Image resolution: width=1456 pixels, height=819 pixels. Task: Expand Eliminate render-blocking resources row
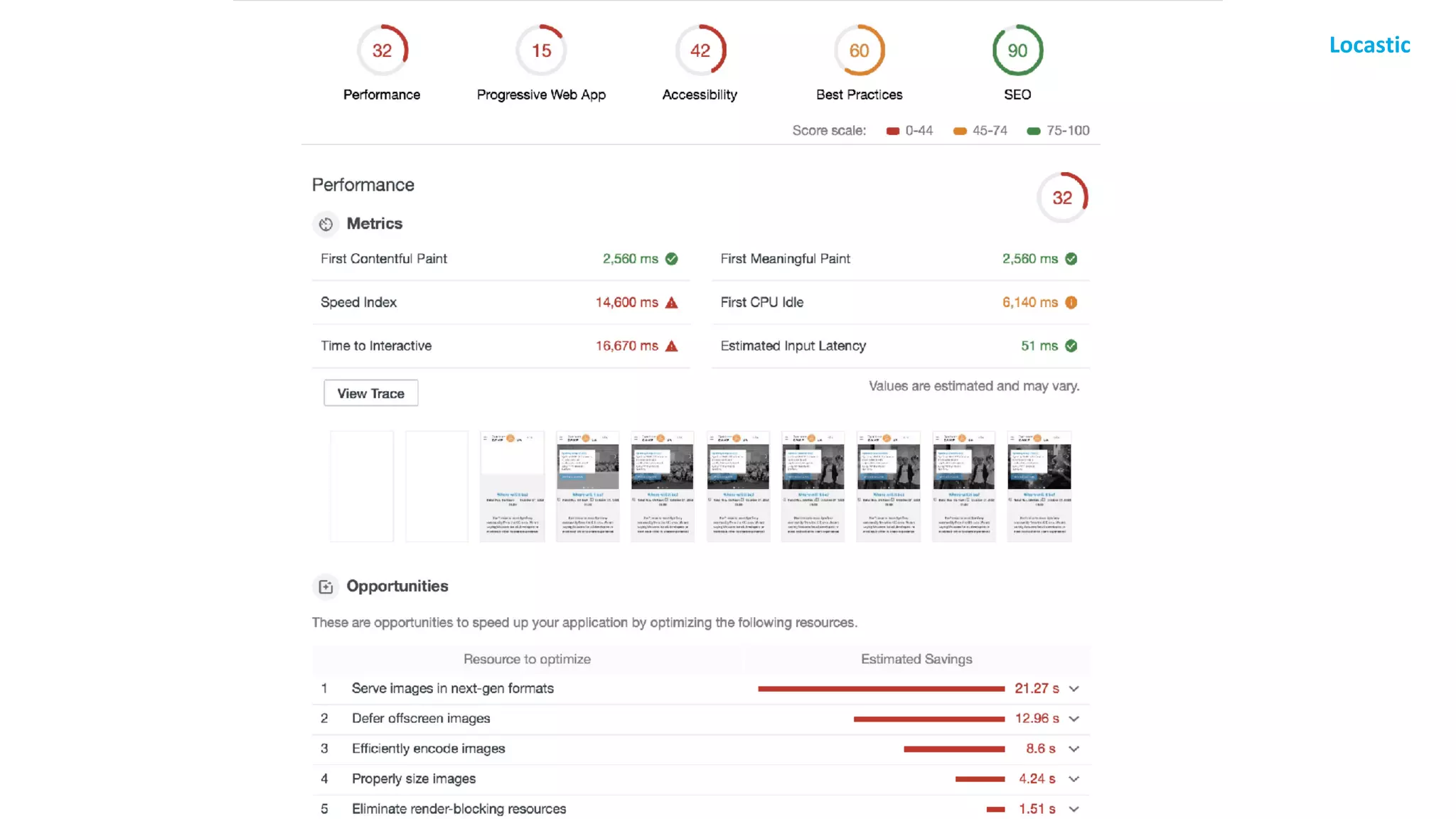click(x=1074, y=809)
